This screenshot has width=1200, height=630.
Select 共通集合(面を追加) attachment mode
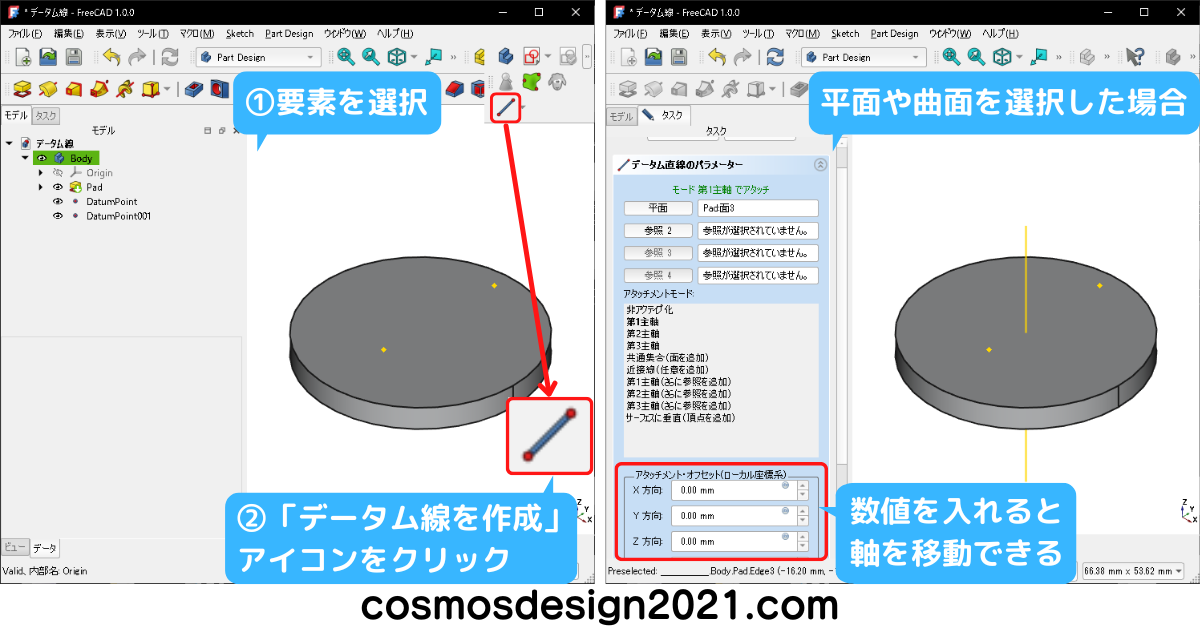tap(666, 358)
